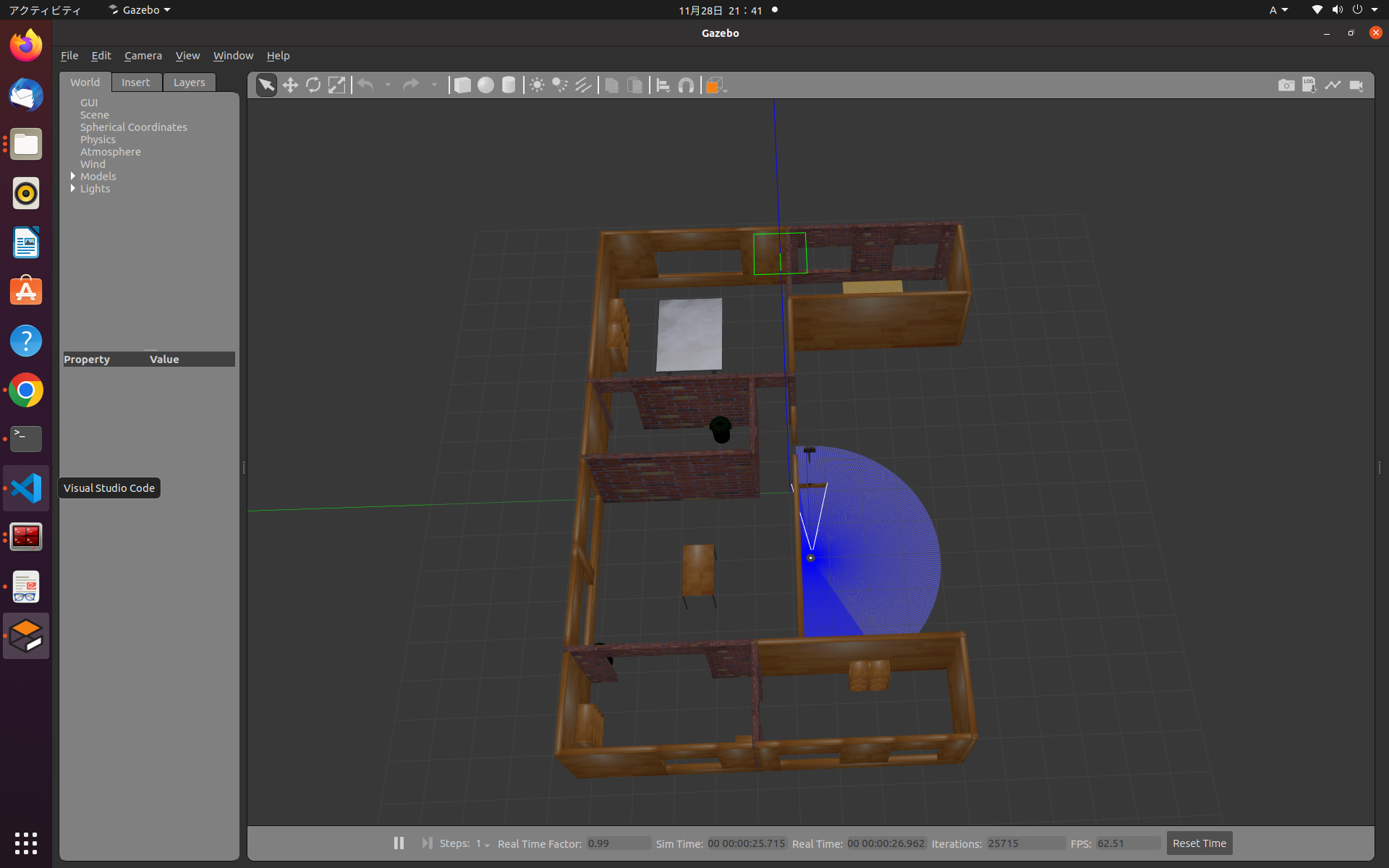Open the redo history dropdown
Image resolution: width=1389 pixels, height=868 pixels.
[x=434, y=85]
